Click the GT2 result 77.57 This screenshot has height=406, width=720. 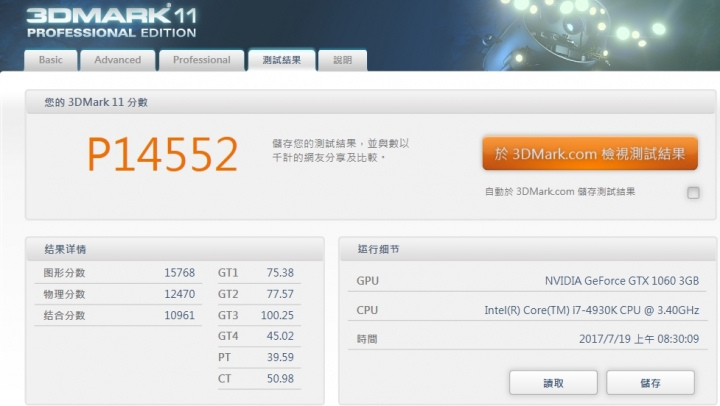point(280,294)
